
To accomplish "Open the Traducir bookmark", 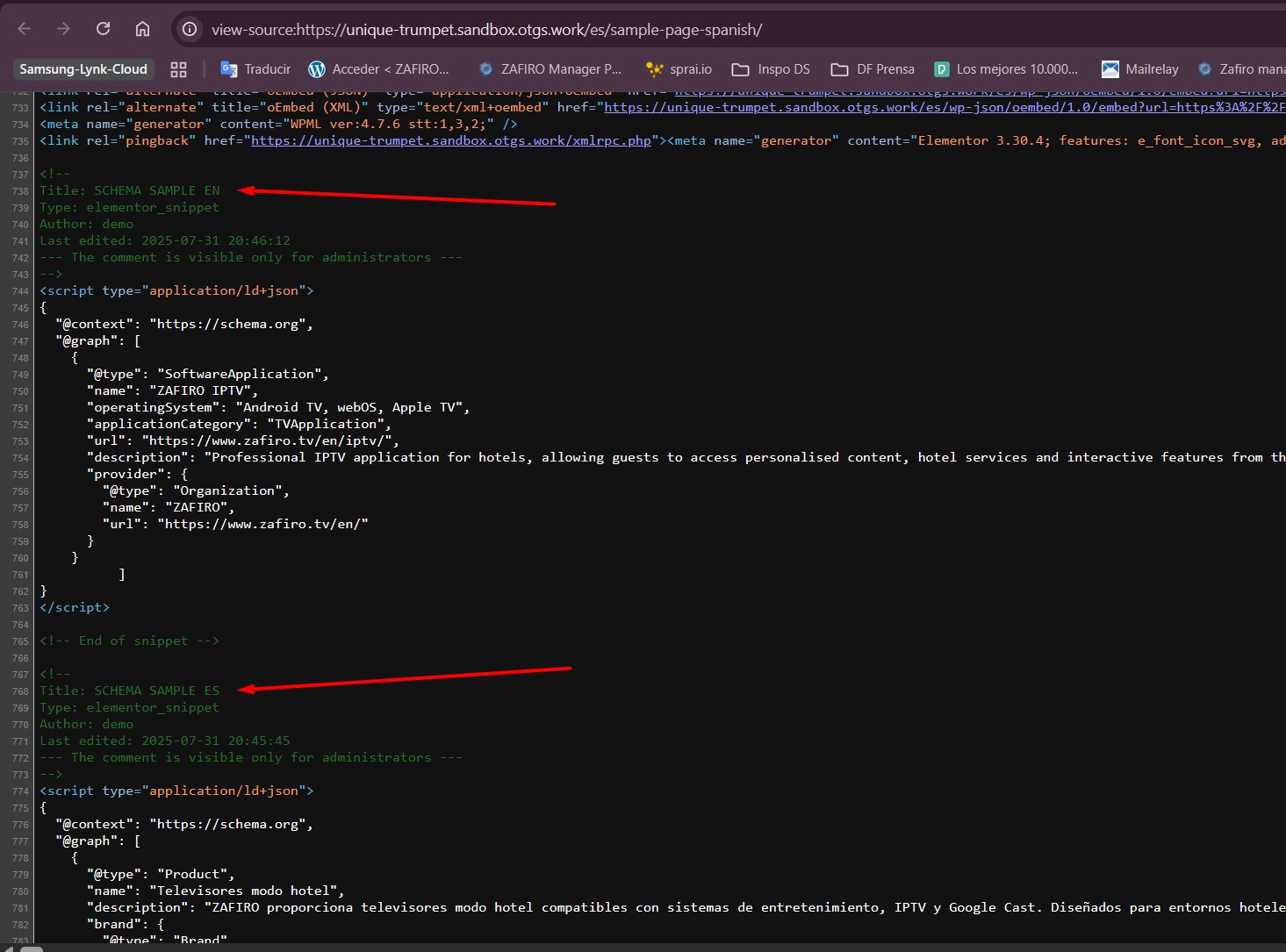I will pos(255,69).
